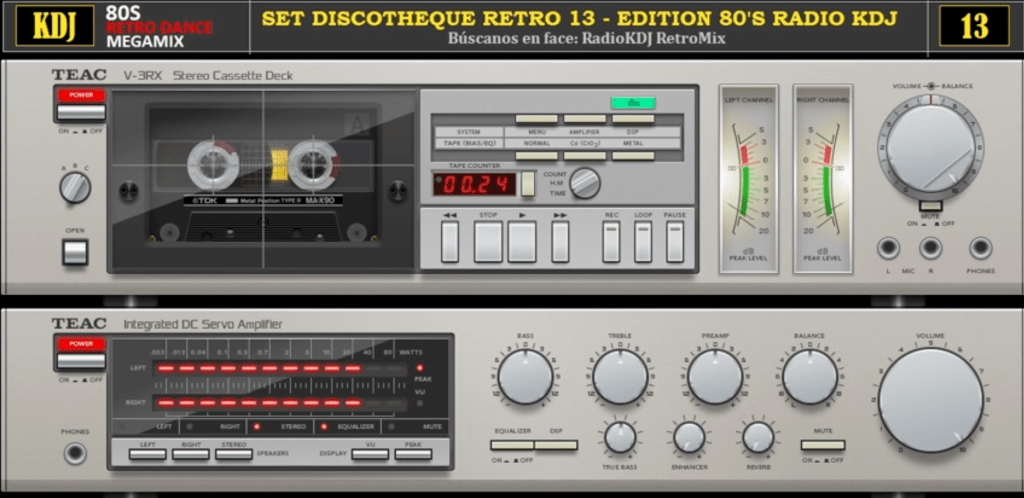Click the red tape counter display
Viewport: 1024px width, 498px height.
[474, 184]
